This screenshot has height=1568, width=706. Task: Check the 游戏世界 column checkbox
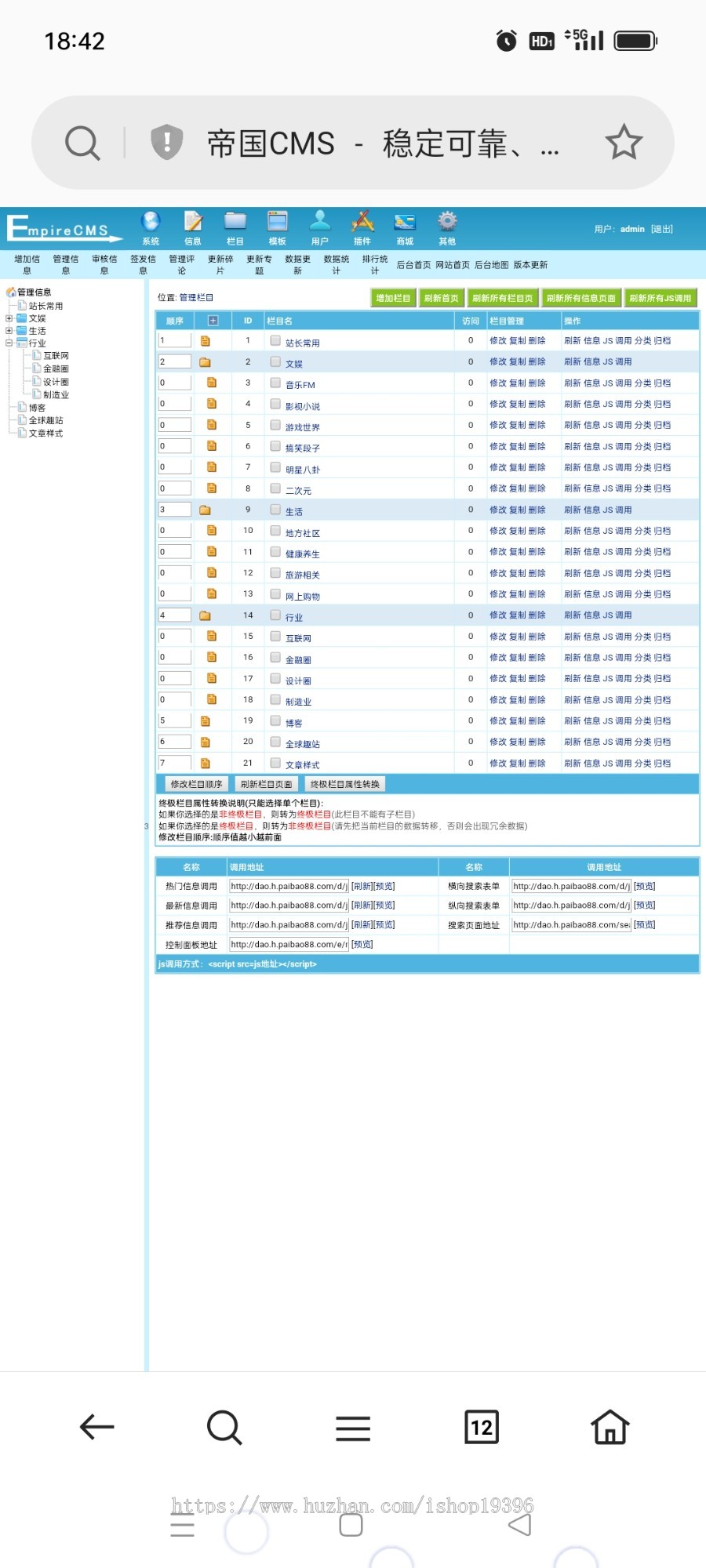point(275,425)
